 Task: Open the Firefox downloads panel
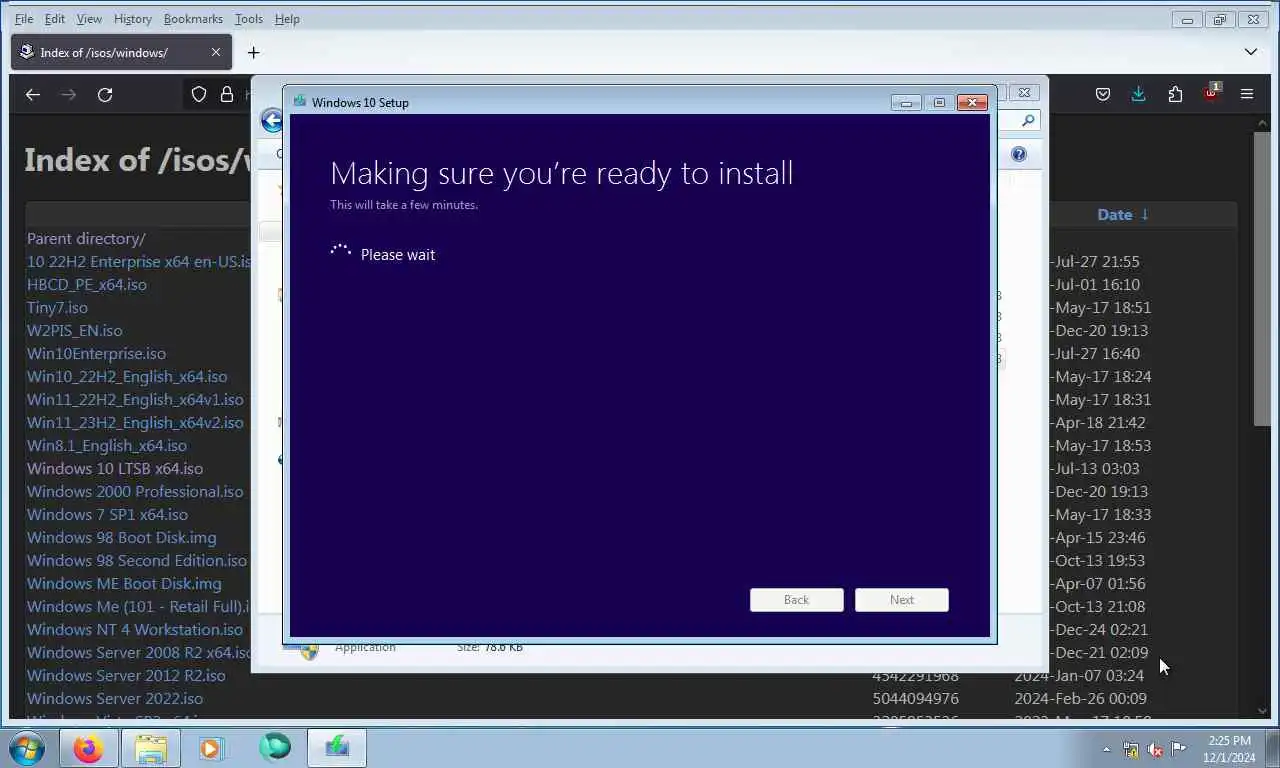tap(1138, 94)
